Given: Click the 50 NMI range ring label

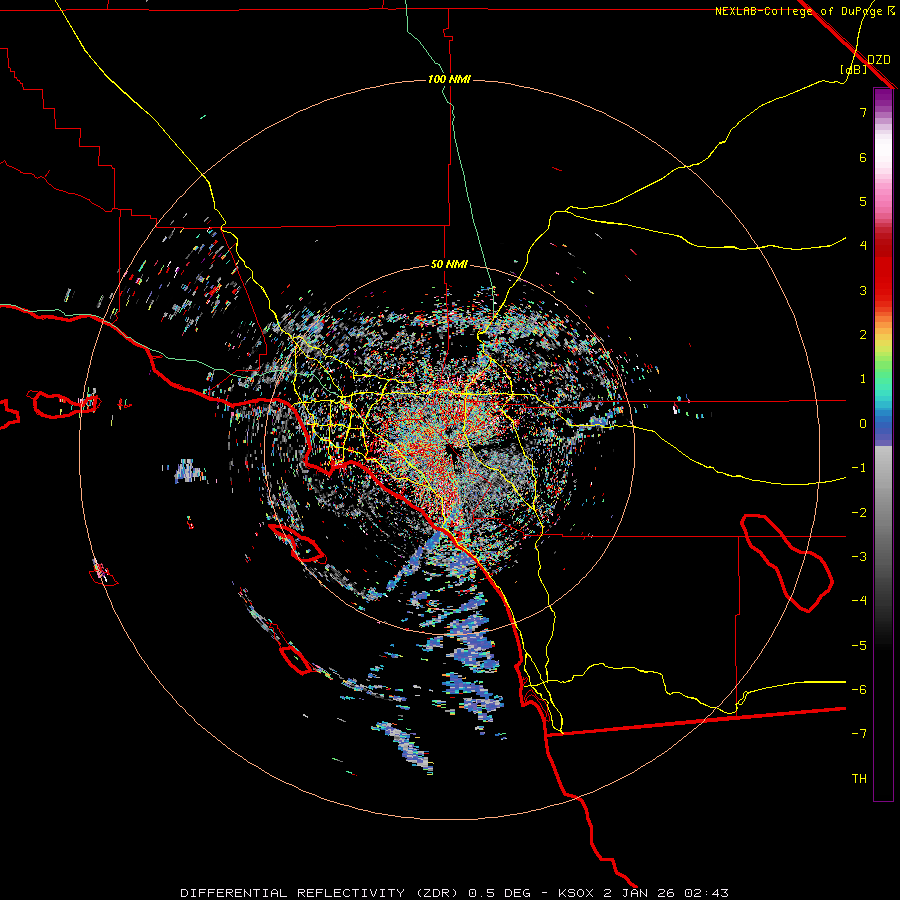Looking at the screenshot, I should point(449,265).
